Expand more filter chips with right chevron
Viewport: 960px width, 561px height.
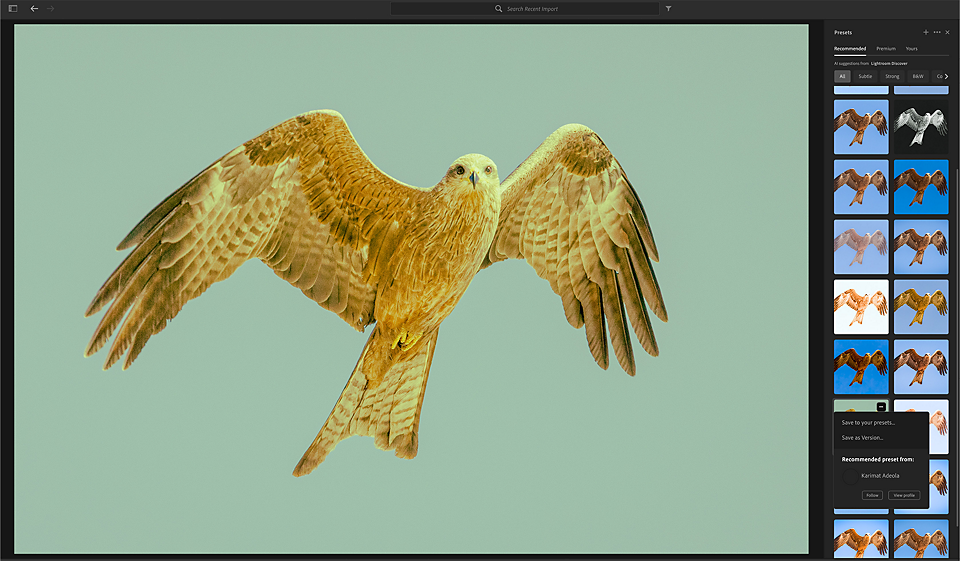947,77
